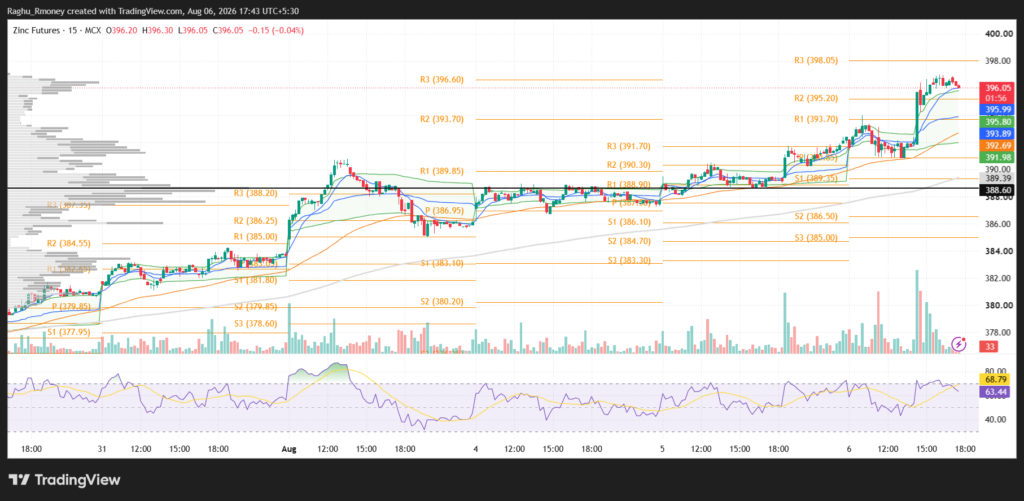The image size is (1024, 501).
Task: Click the S2 (386.50) pivot label
Action: pyautogui.click(x=816, y=216)
